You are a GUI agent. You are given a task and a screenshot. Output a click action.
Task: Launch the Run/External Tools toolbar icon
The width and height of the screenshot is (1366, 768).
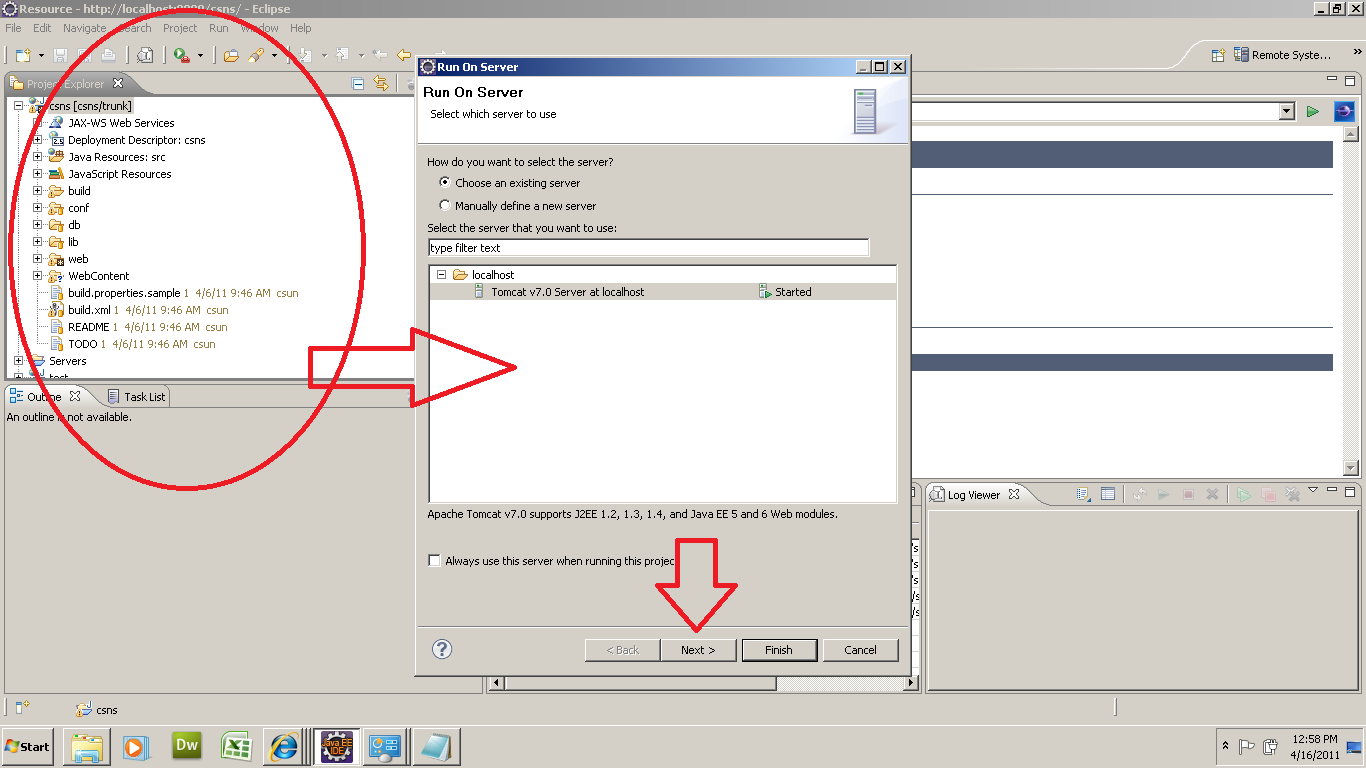181,55
